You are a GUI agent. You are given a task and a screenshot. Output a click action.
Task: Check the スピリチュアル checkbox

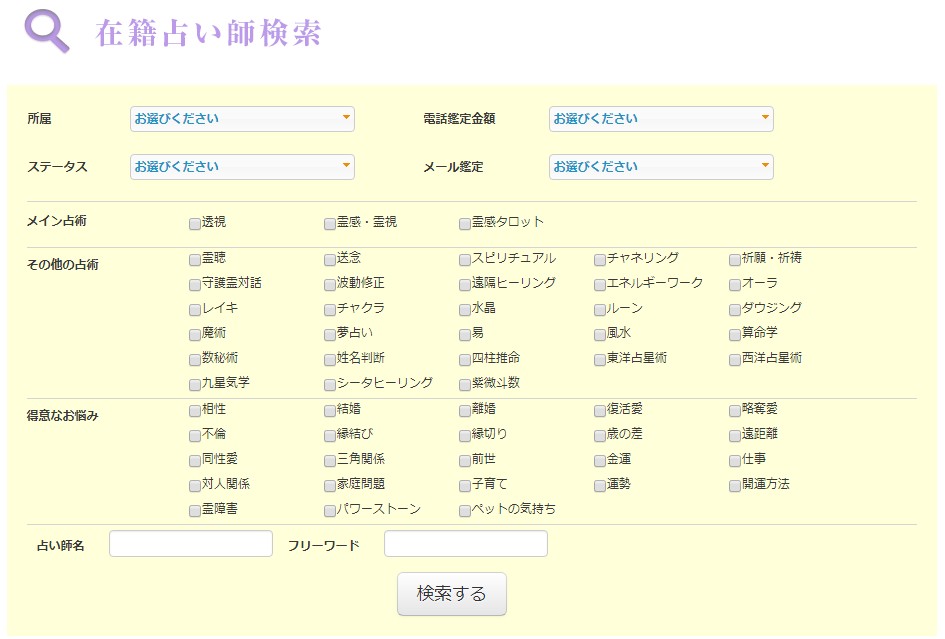464,259
